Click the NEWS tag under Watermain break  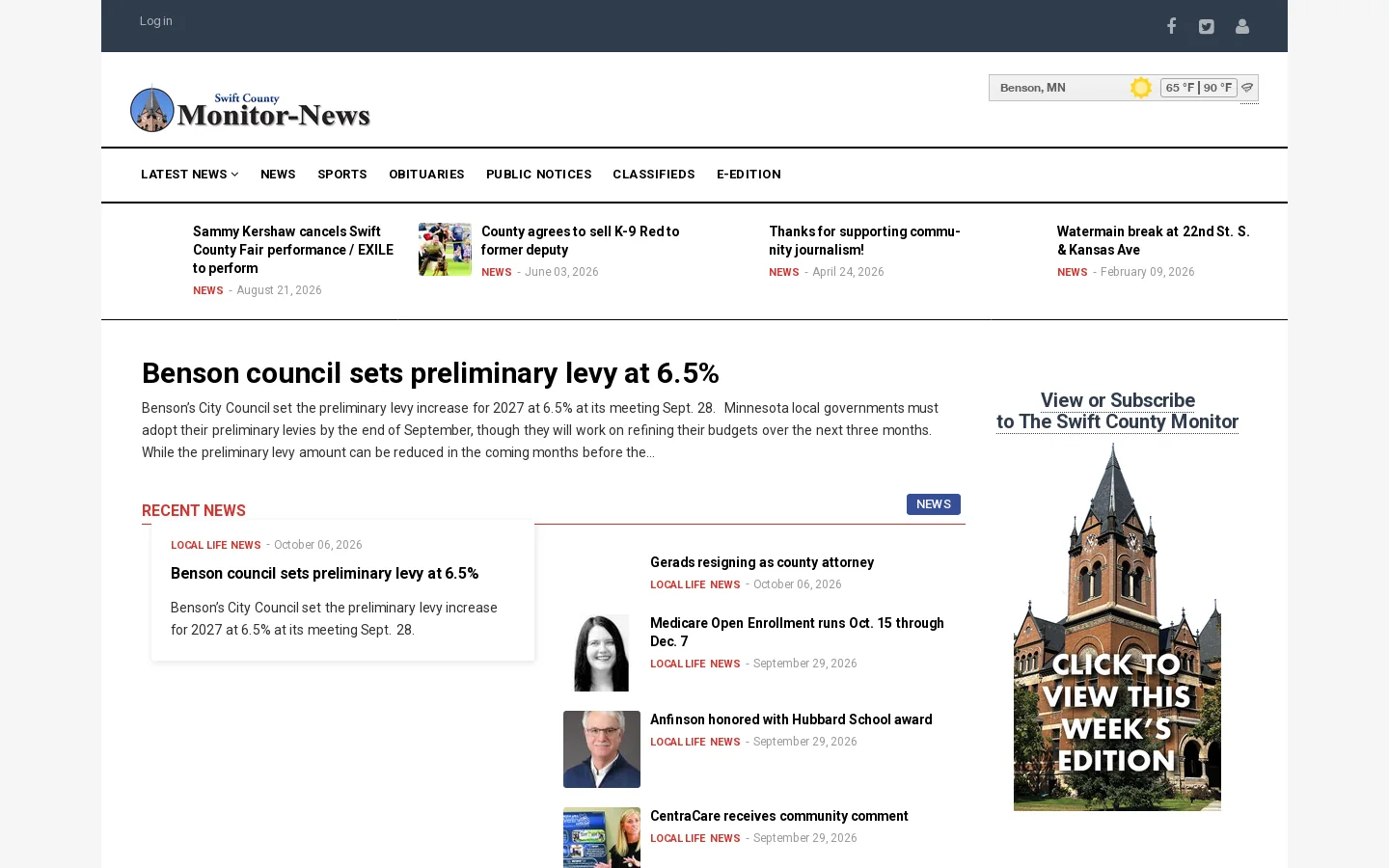click(1072, 272)
